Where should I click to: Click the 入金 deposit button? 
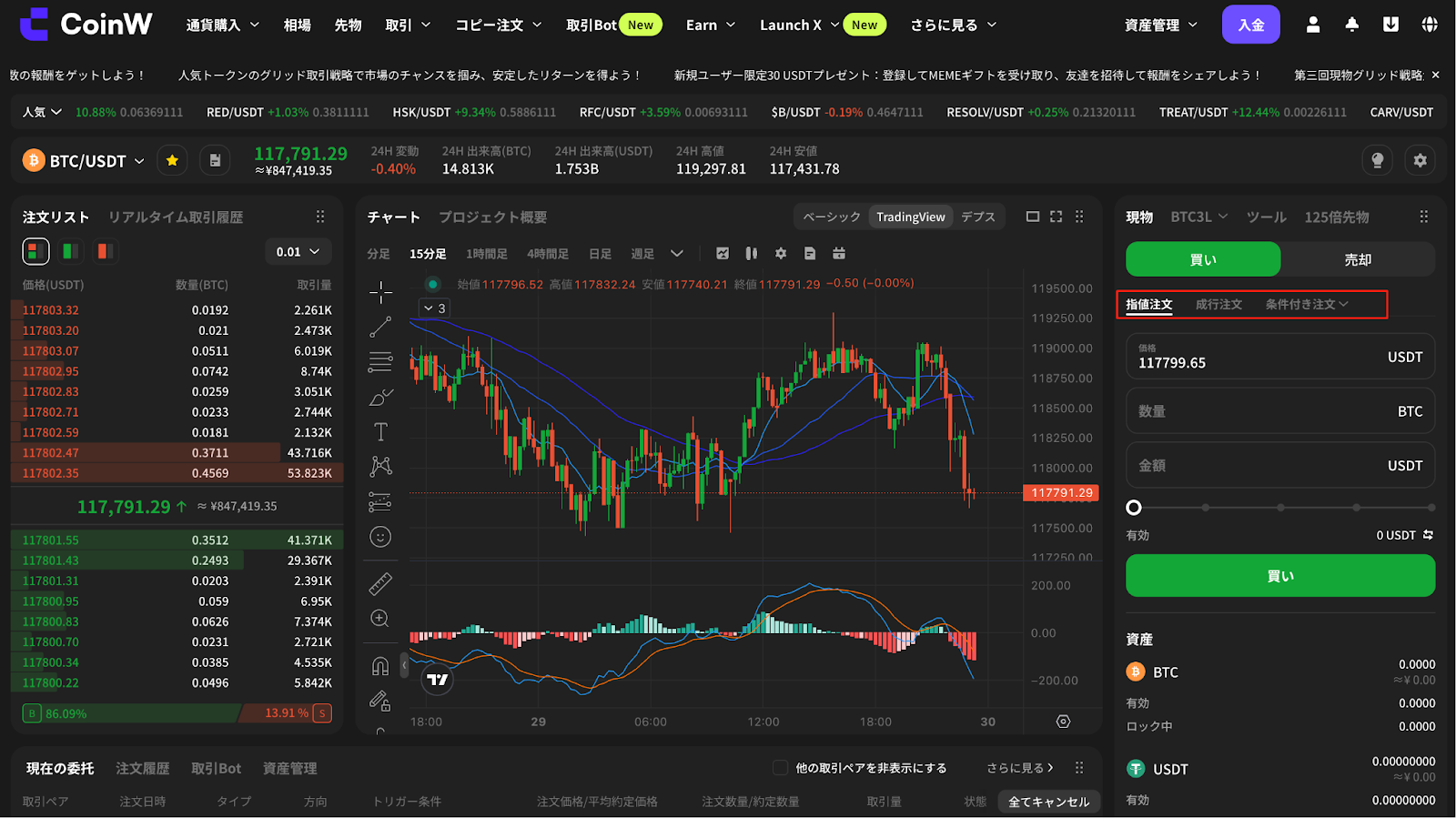point(1251,25)
